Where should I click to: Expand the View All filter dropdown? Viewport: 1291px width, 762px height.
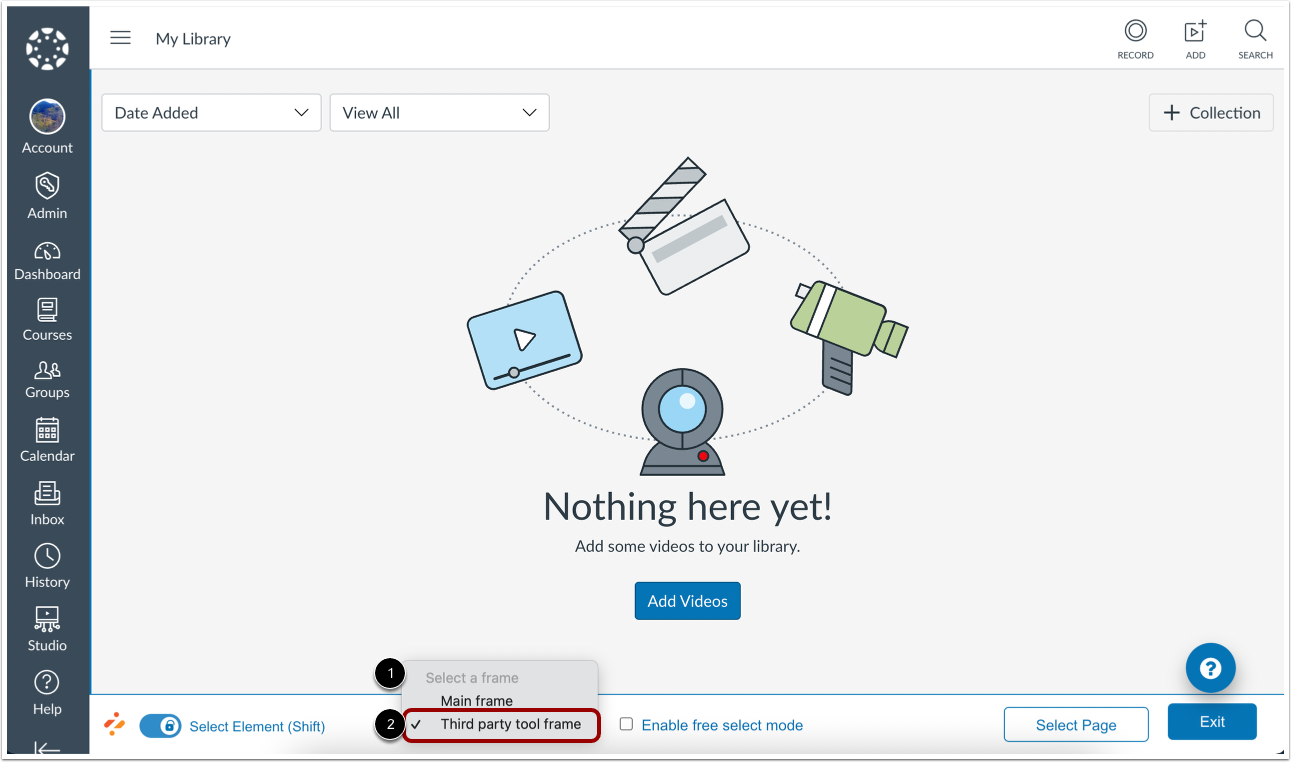tap(439, 112)
